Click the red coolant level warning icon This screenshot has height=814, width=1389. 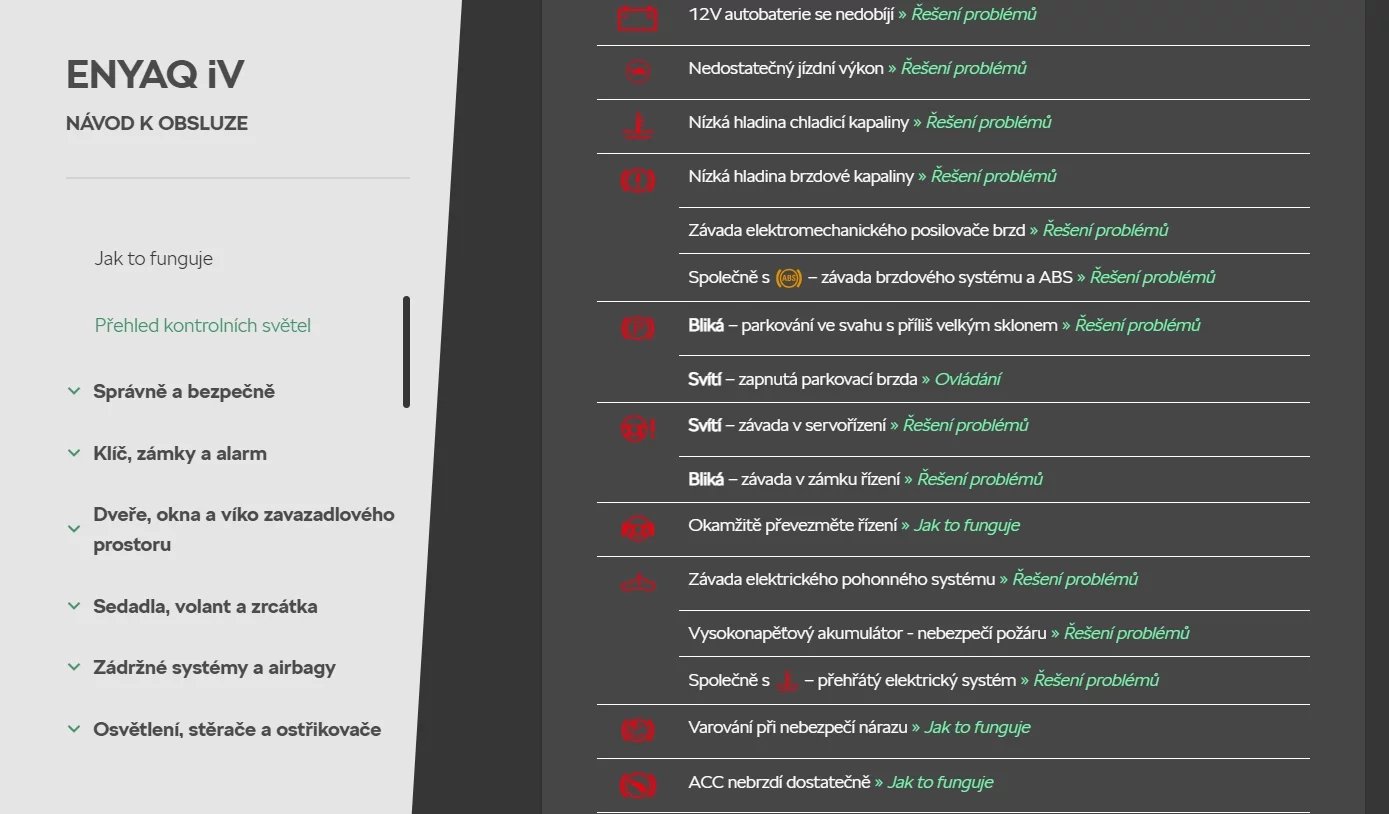pyautogui.click(x=637, y=126)
